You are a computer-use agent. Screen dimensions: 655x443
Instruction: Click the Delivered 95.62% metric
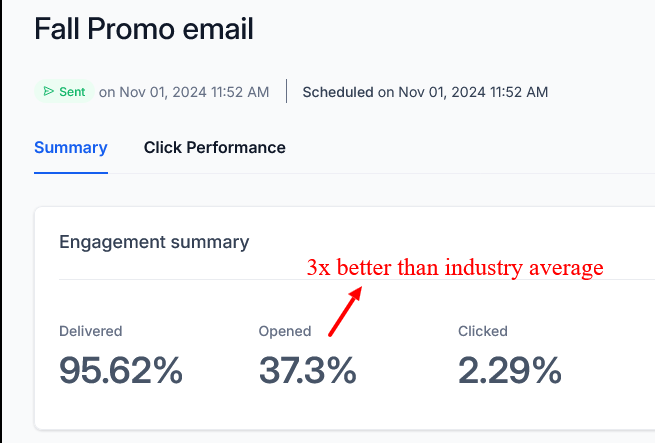(121, 354)
